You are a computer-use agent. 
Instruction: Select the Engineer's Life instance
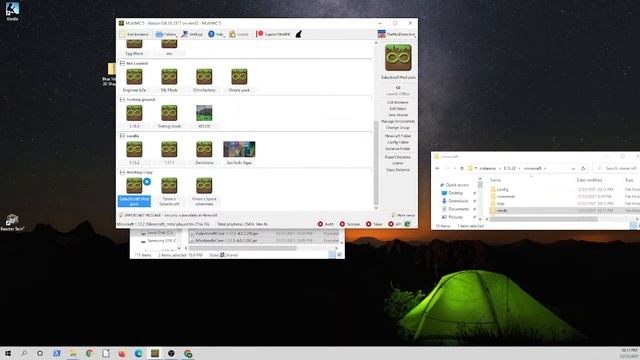click(134, 80)
